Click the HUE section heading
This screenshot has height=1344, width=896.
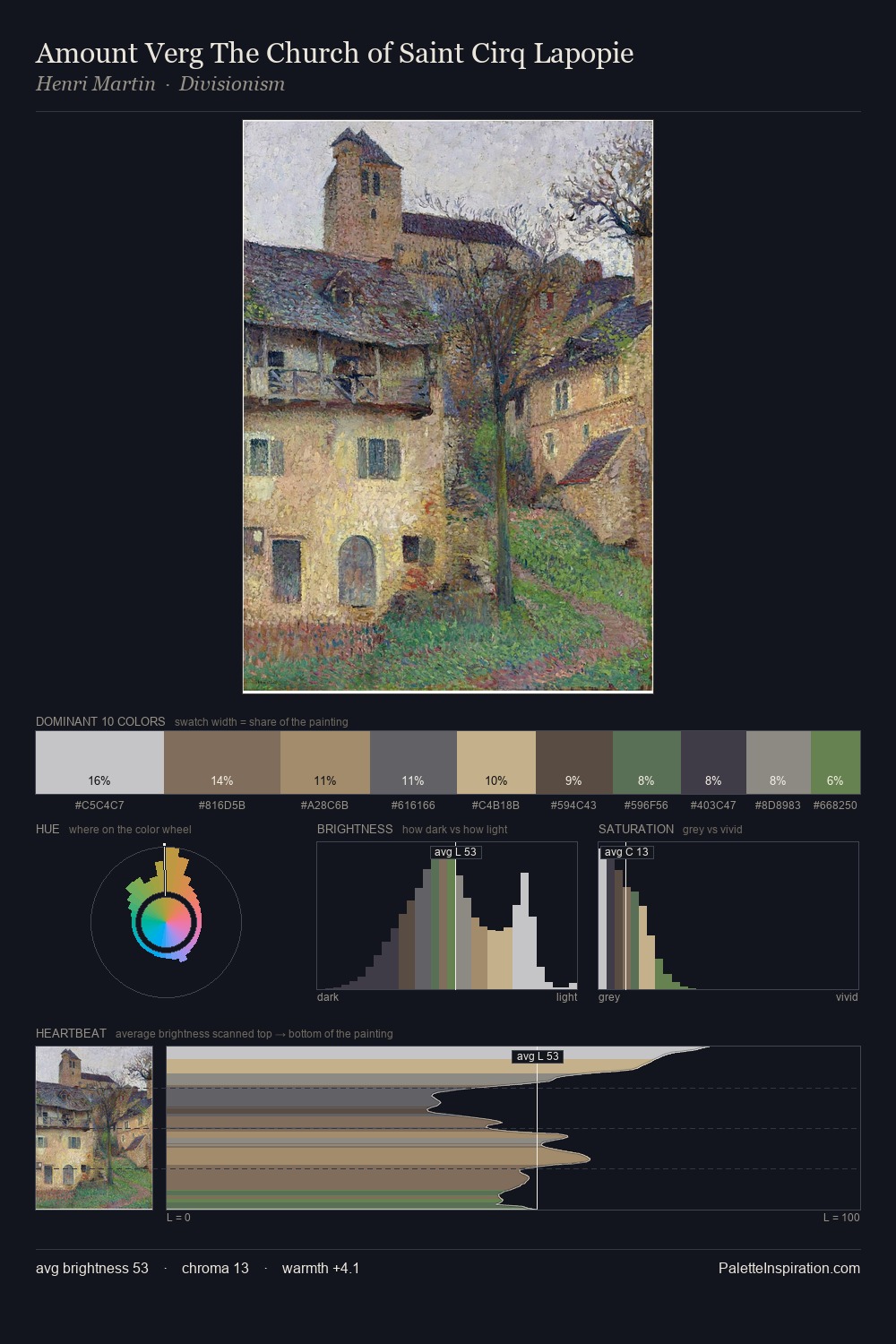[x=47, y=829]
